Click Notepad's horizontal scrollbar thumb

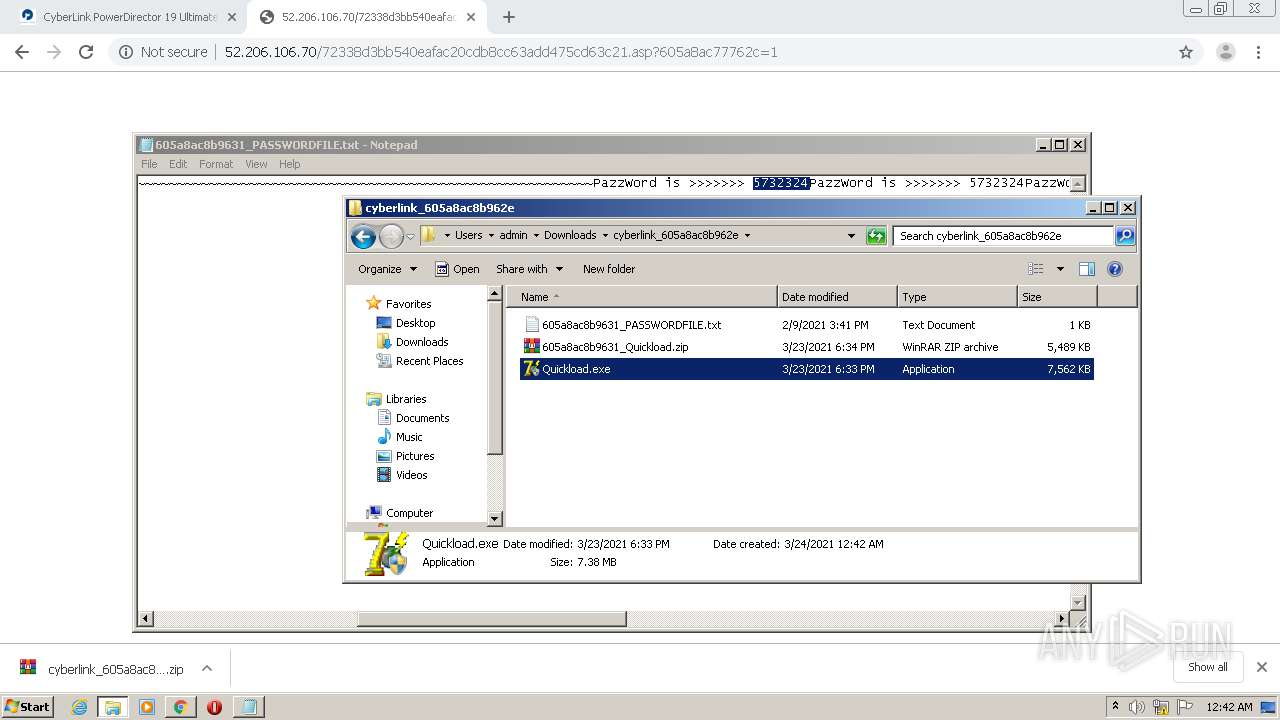pos(492,619)
